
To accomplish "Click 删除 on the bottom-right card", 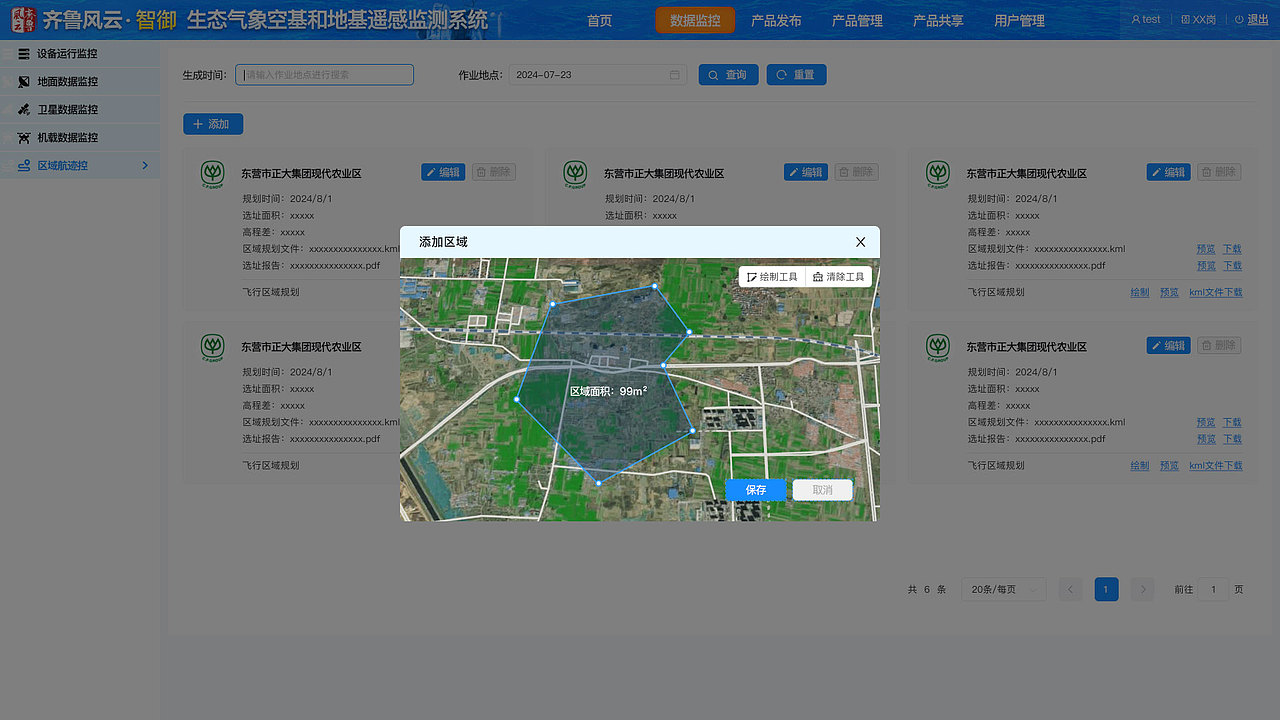I will [x=1219, y=345].
